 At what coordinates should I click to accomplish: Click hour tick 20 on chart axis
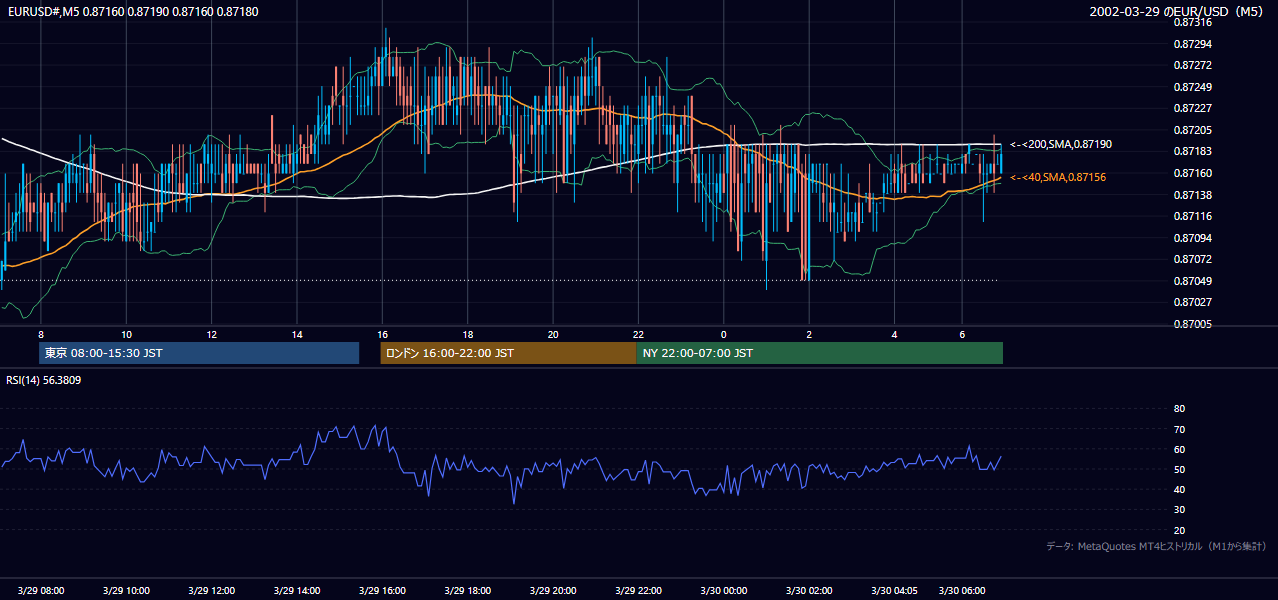pos(553,334)
